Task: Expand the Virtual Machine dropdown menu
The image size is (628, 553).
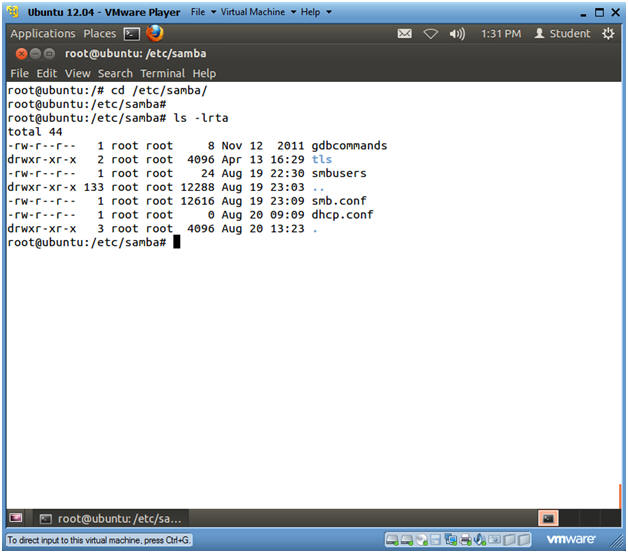Action: (x=258, y=12)
